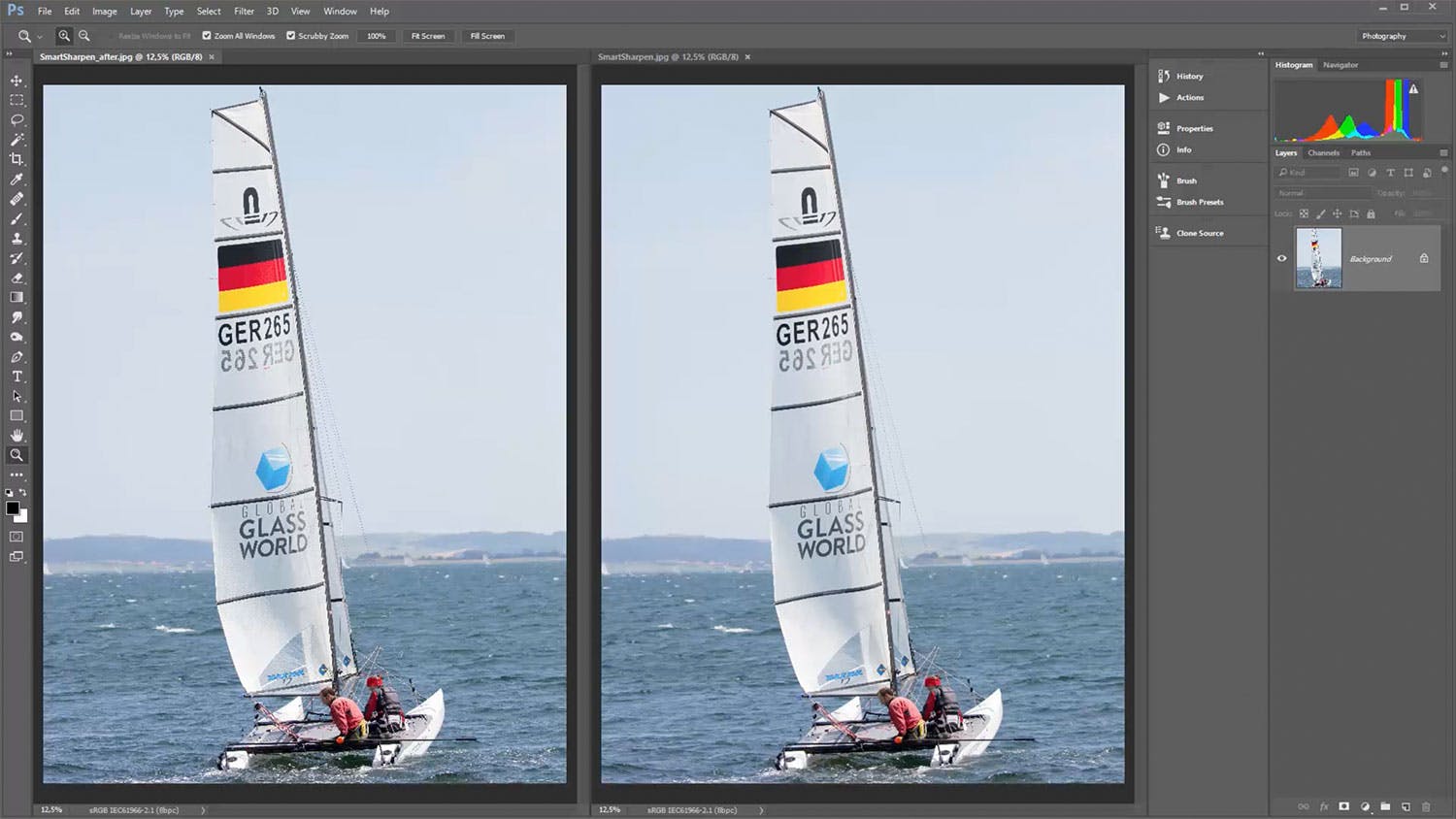Toggle pixel layer filter
Viewport: 1456px width, 819px height.
1353,173
